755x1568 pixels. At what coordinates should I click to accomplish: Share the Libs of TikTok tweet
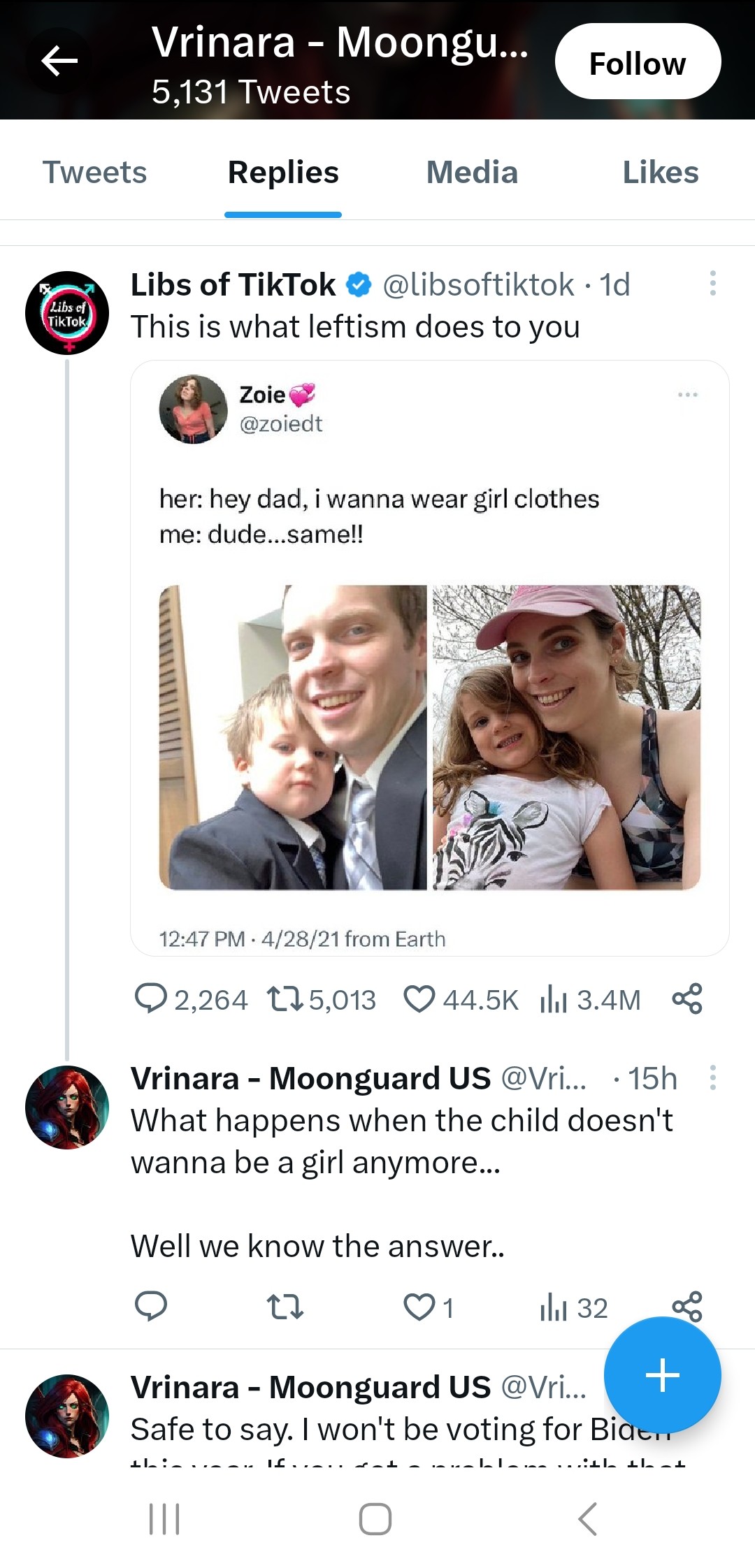click(686, 999)
